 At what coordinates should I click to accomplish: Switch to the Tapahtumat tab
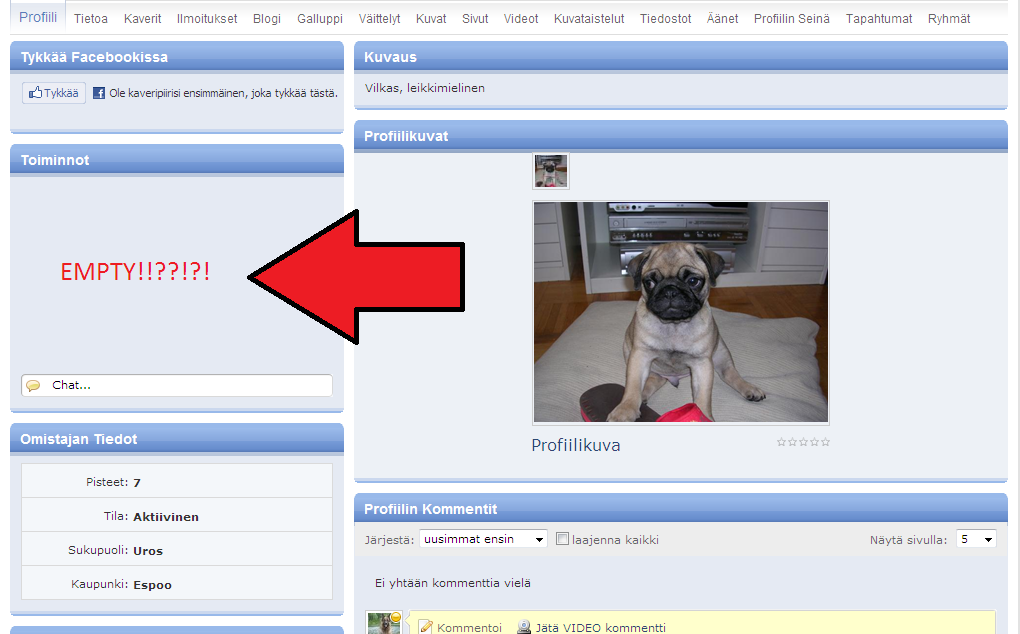[878, 19]
